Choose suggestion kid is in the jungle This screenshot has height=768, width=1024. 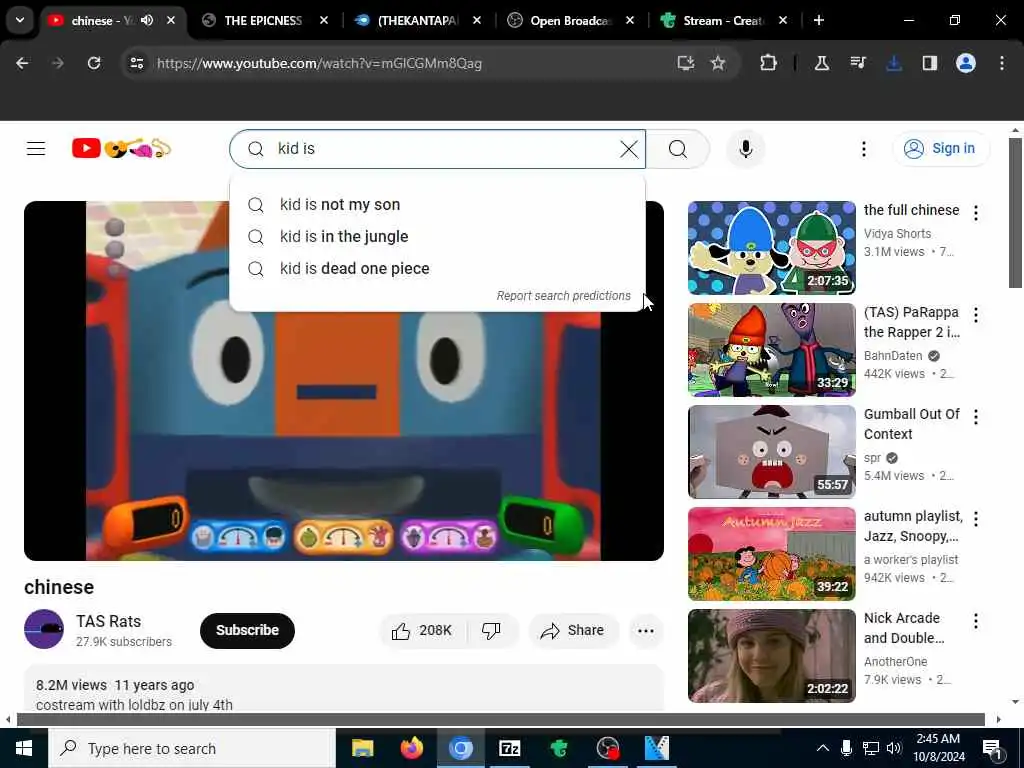tap(438, 236)
